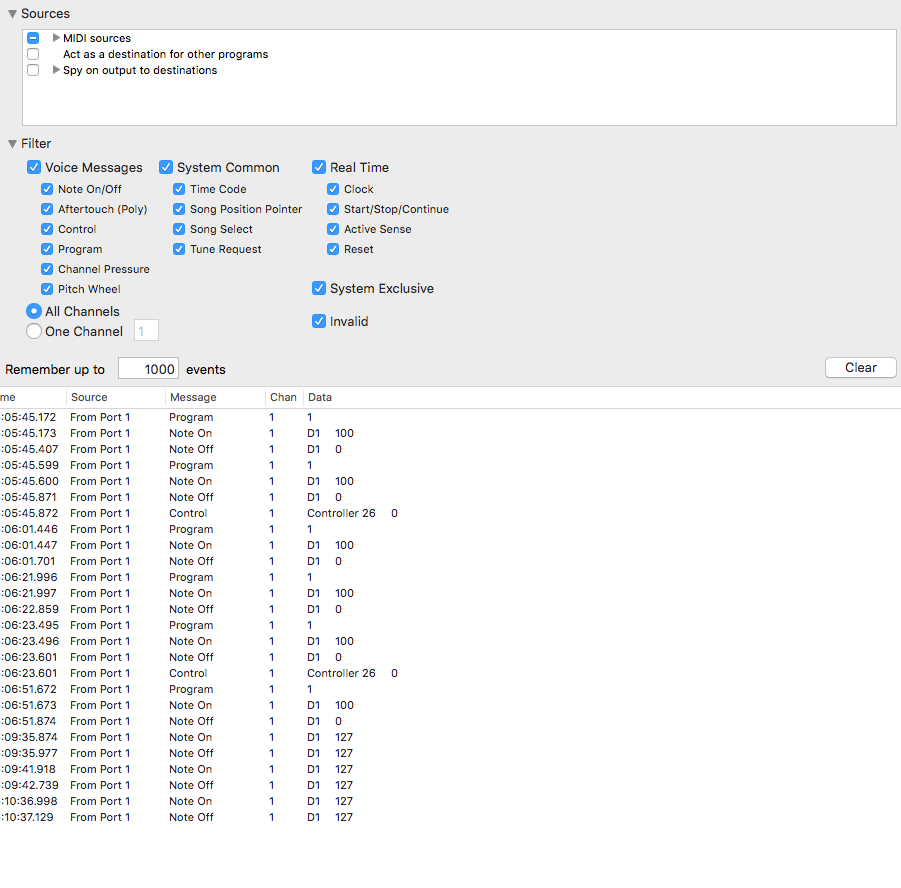Viewport: 901px width, 888px height.
Task: Uncheck Reset filter checkbox
Action: (x=333, y=249)
